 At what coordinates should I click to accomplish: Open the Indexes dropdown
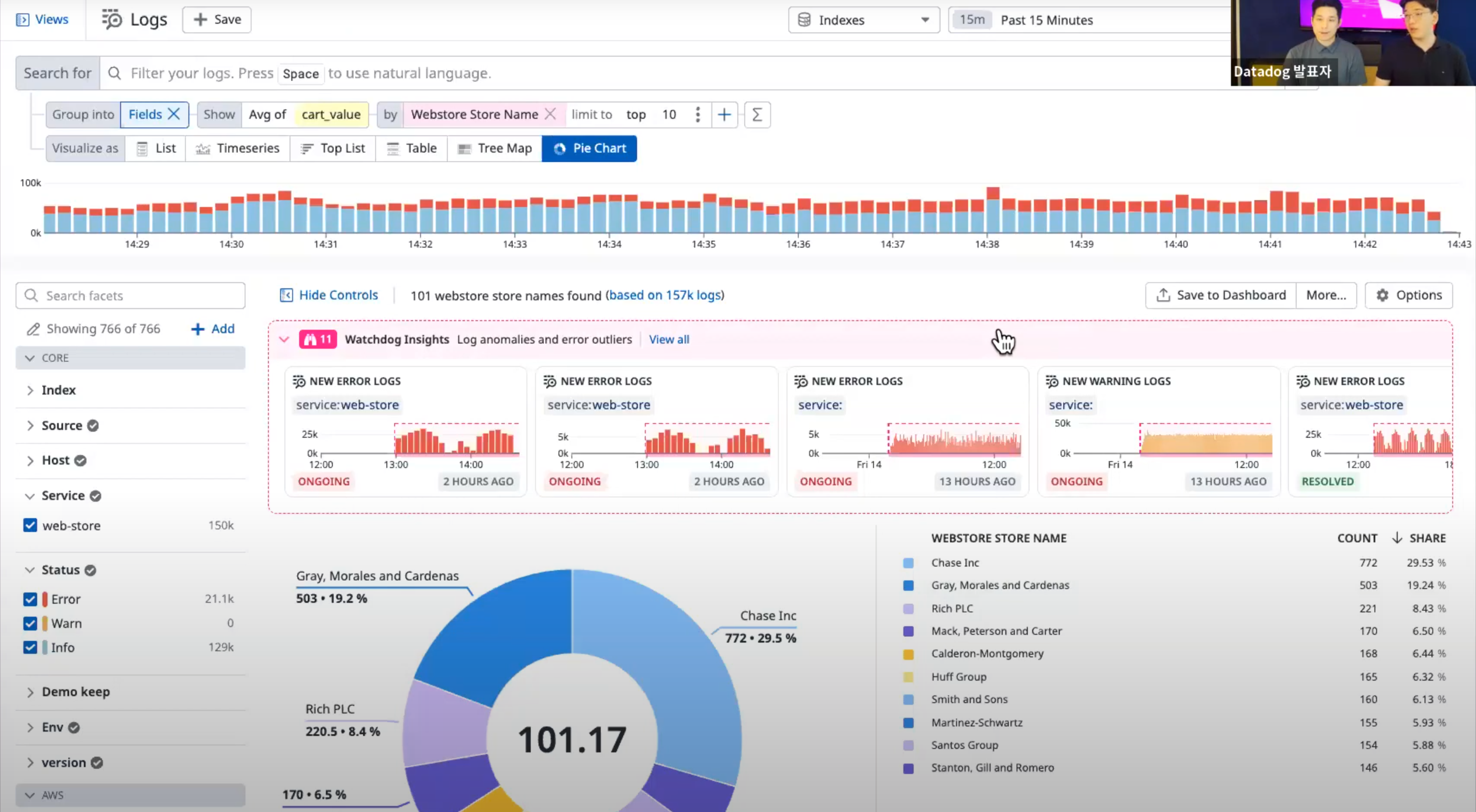click(864, 20)
